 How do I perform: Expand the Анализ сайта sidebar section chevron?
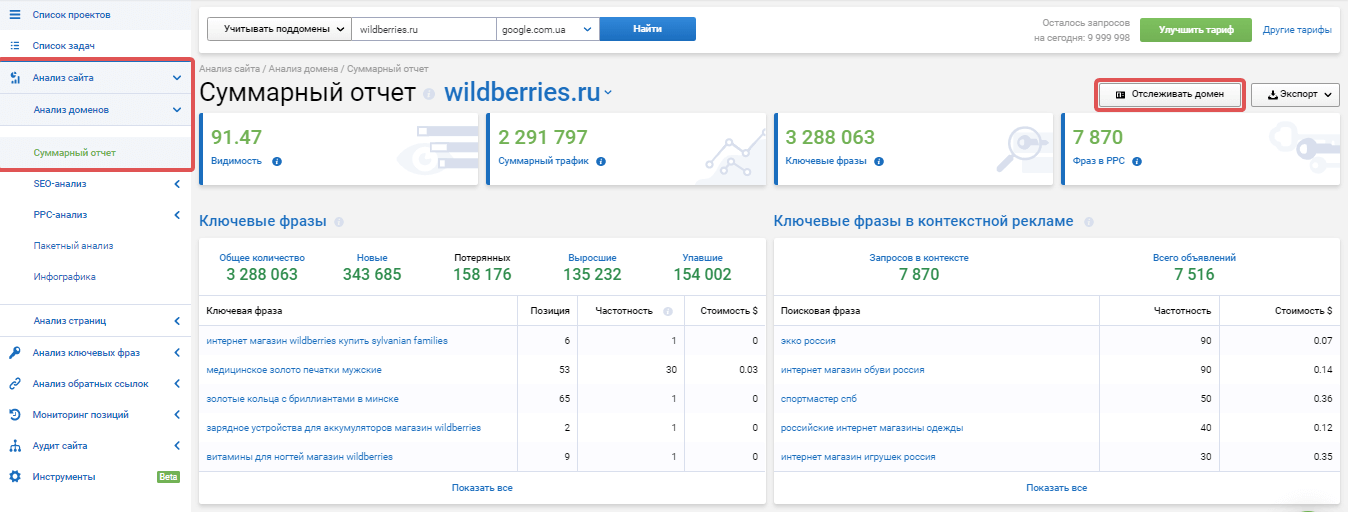(177, 77)
